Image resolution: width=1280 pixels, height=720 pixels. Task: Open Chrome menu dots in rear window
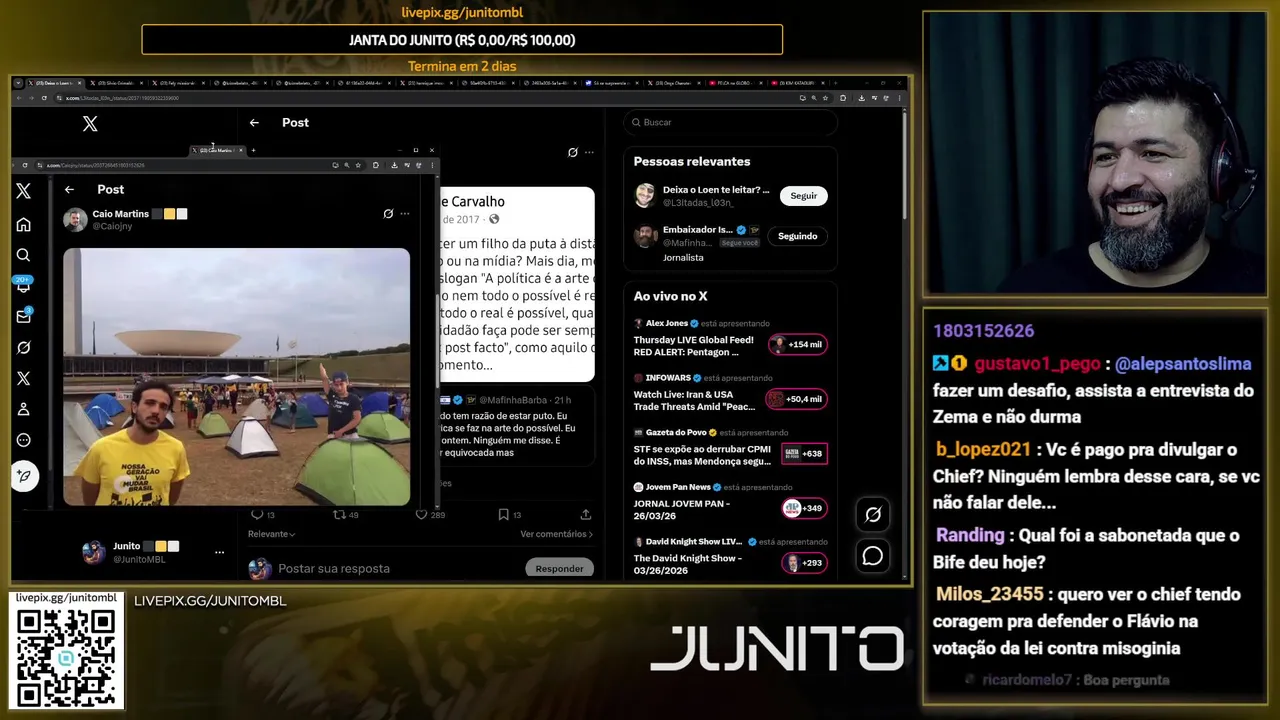coord(900,98)
